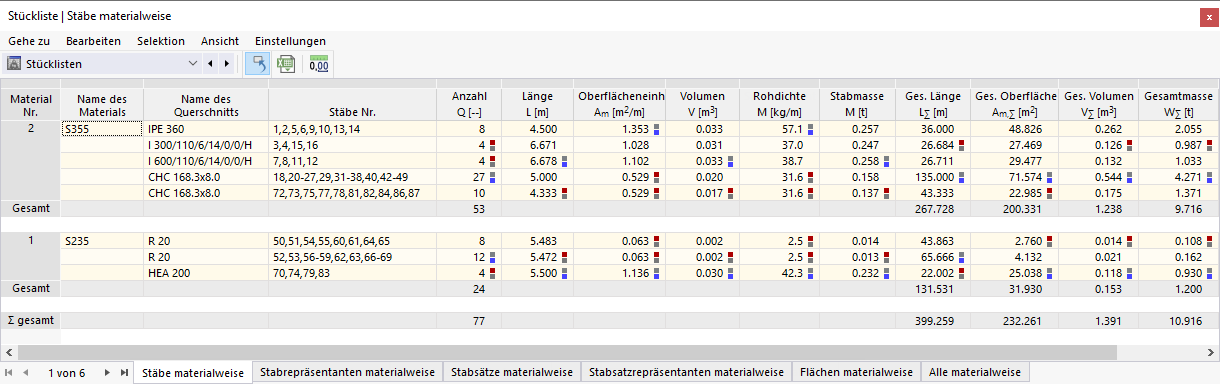Click the Stücklisten table icon in combo box
This screenshot has height=384, width=1220.
click(15, 64)
